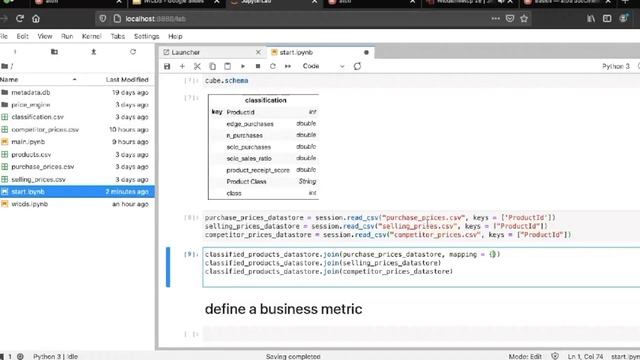
Task: Save the notebook with the floppy disk icon
Action: pos(167,66)
